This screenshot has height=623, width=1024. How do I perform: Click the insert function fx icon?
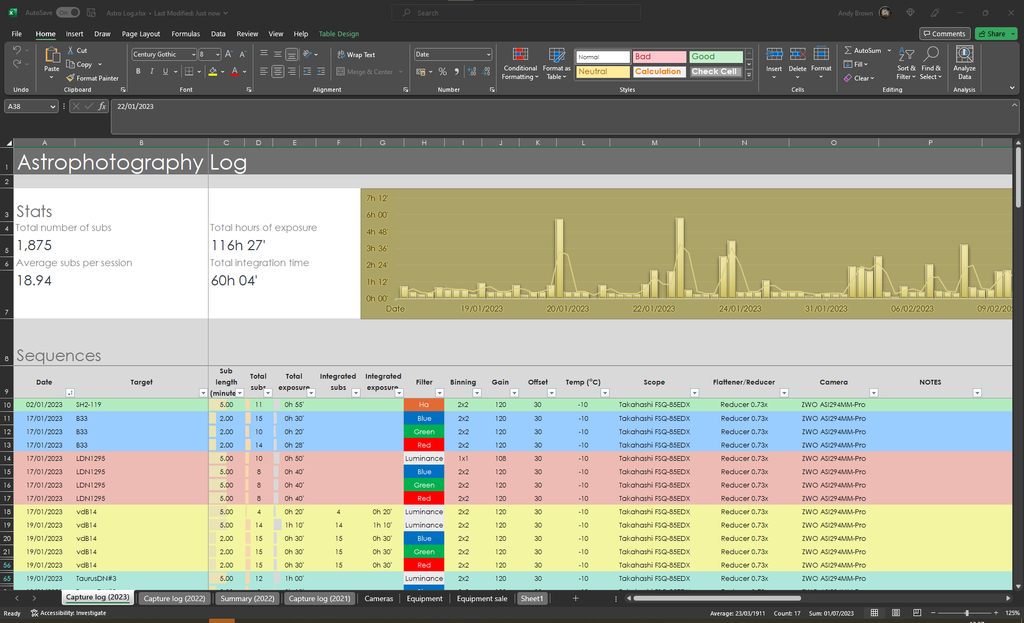tap(102, 106)
